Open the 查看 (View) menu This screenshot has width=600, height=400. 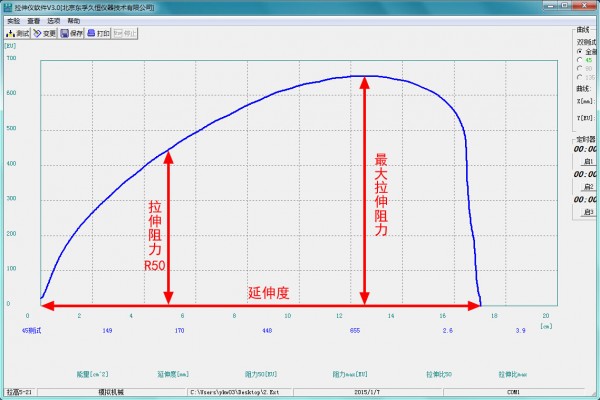pyautogui.click(x=34, y=20)
